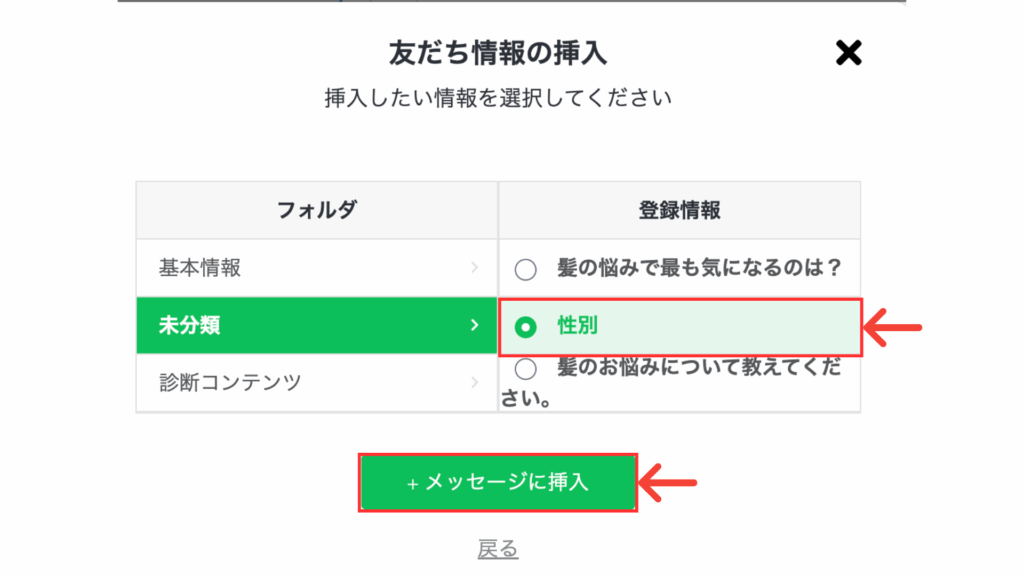Click the フォルダ column header
Screen dimensions: 1024x576
[x=317, y=210]
